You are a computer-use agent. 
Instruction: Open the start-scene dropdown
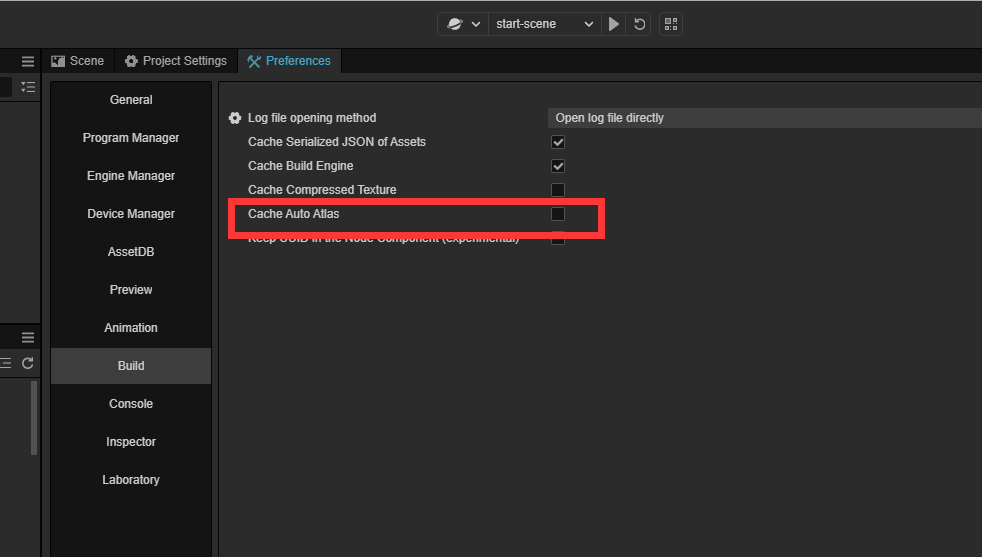click(544, 24)
